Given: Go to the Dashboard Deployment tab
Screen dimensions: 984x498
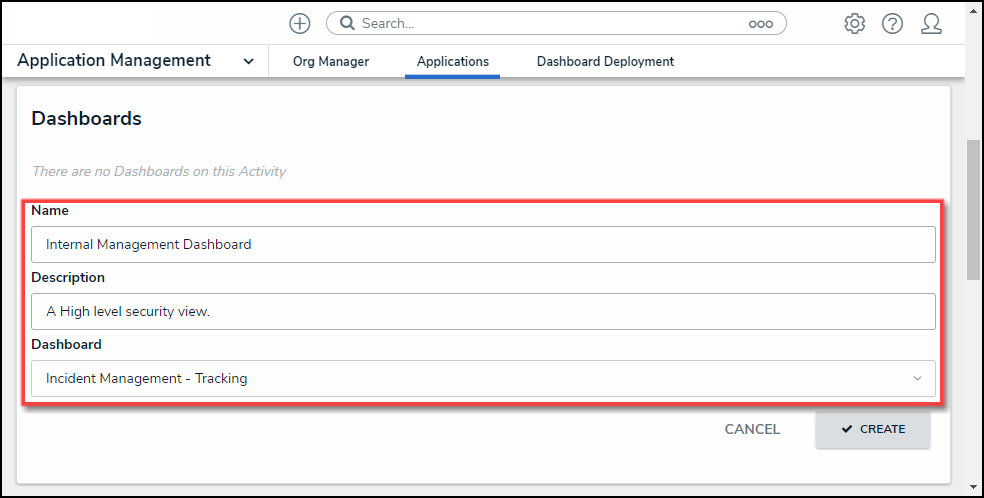Looking at the screenshot, I should (x=605, y=62).
